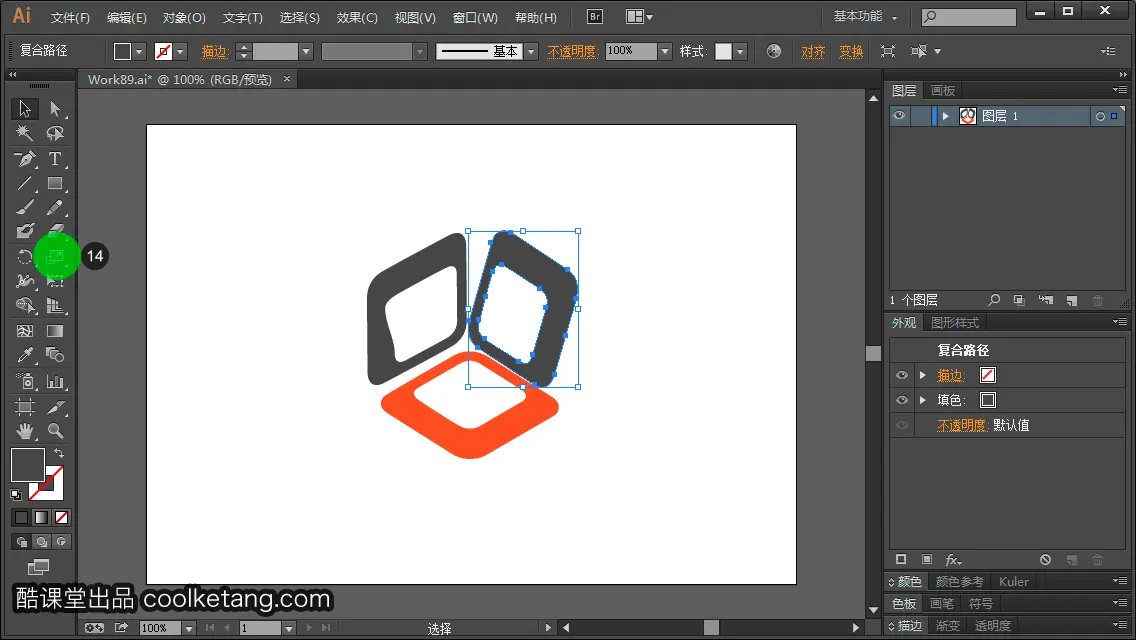The image size is (1136, 640).
Task: Select the Magic Wand tool
Action: [25, 133]
